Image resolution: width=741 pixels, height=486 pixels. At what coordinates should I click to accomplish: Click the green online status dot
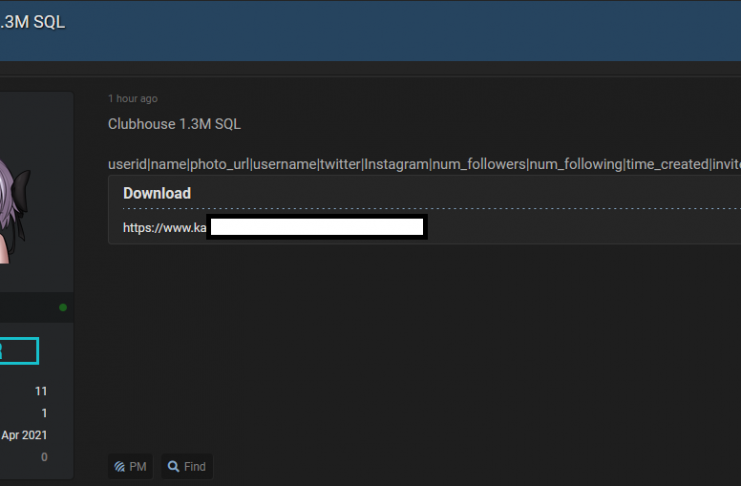pos(63,308)
